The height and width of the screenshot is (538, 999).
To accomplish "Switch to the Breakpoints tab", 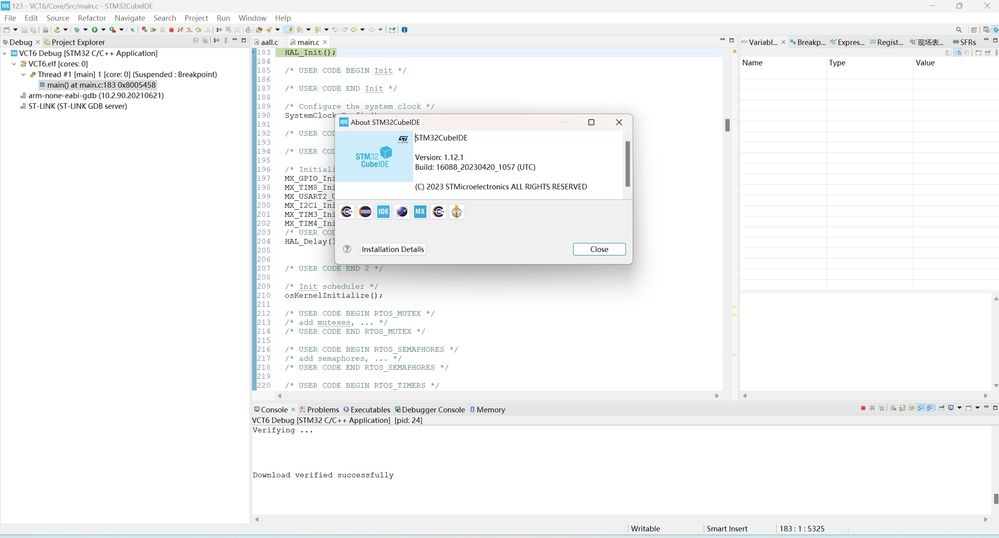I will click(807, 42).
